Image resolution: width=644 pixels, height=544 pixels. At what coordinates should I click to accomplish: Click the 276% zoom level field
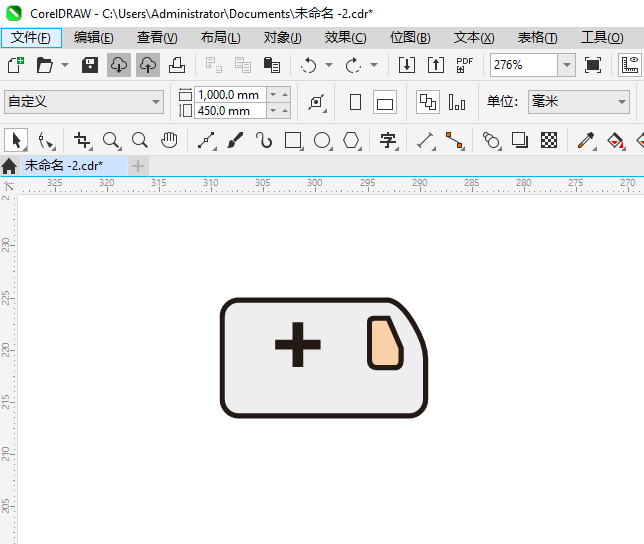pos(524,65)
